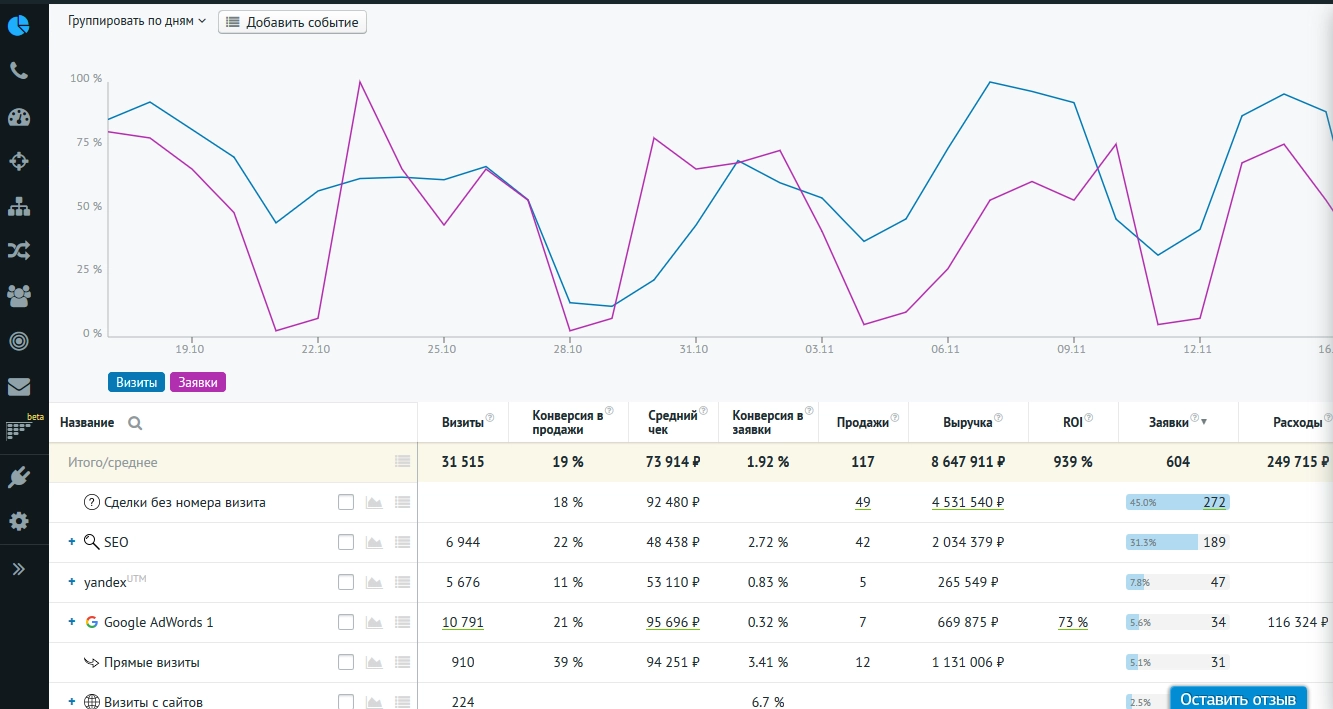Open the Группировать по дням dropdown
Viewport: 1333px width, 709px height.
tap(137, 21)
